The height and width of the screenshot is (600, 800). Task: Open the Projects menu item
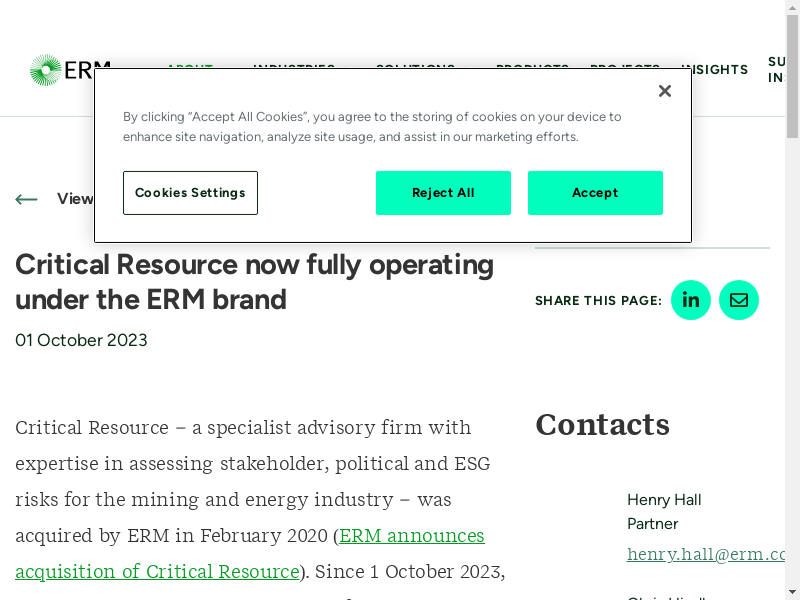[625, 67]
